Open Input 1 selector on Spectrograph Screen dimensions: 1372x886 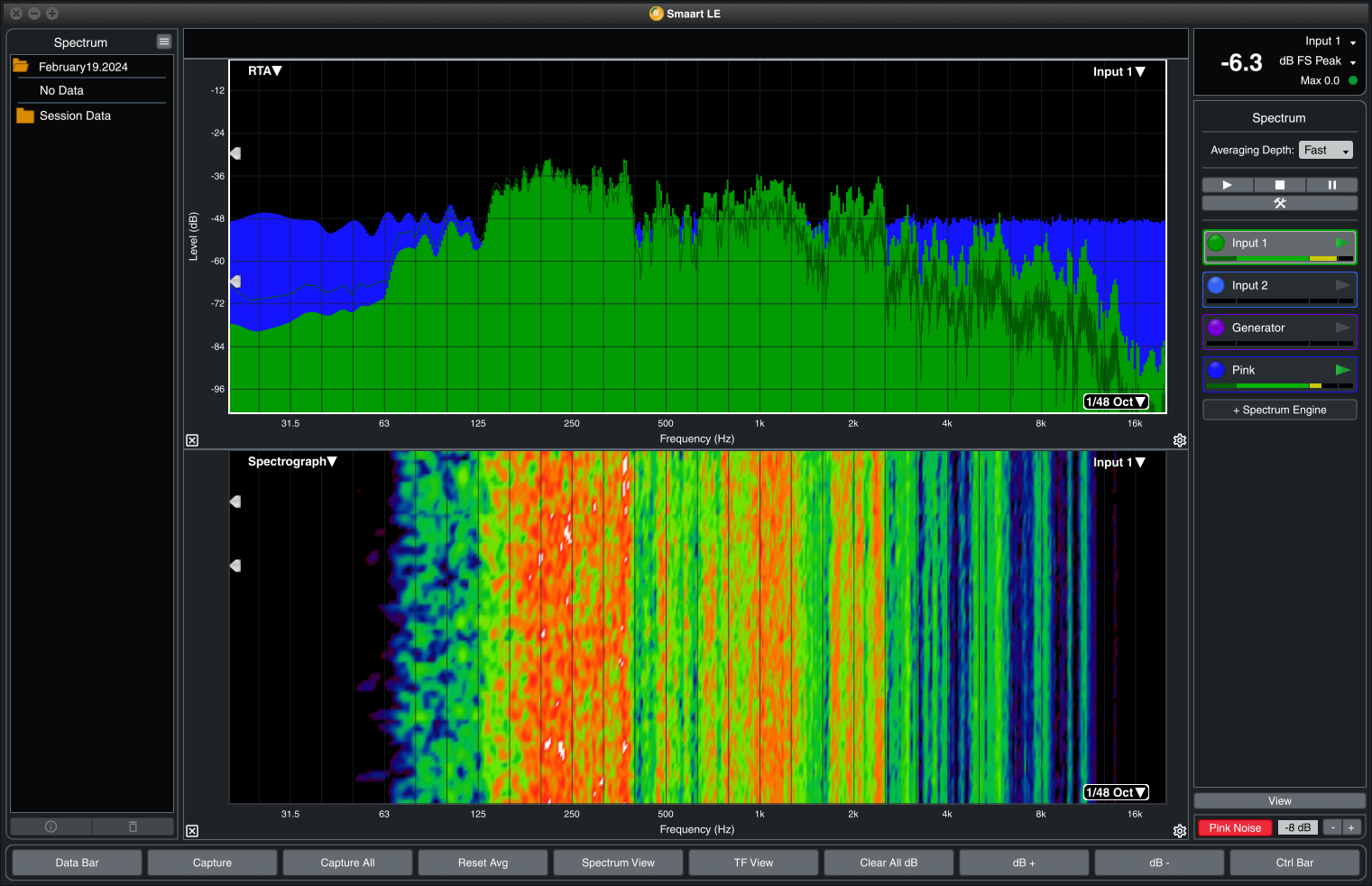[1119, 462]
